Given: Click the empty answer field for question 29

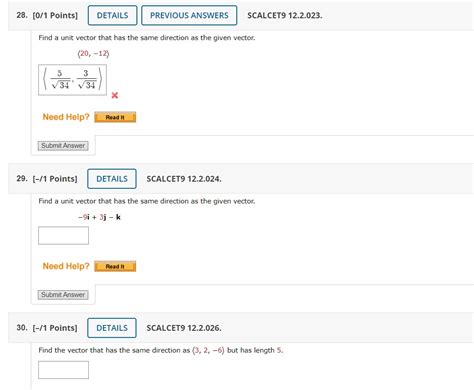Looking at the screenshot, I should click(63, 236).
